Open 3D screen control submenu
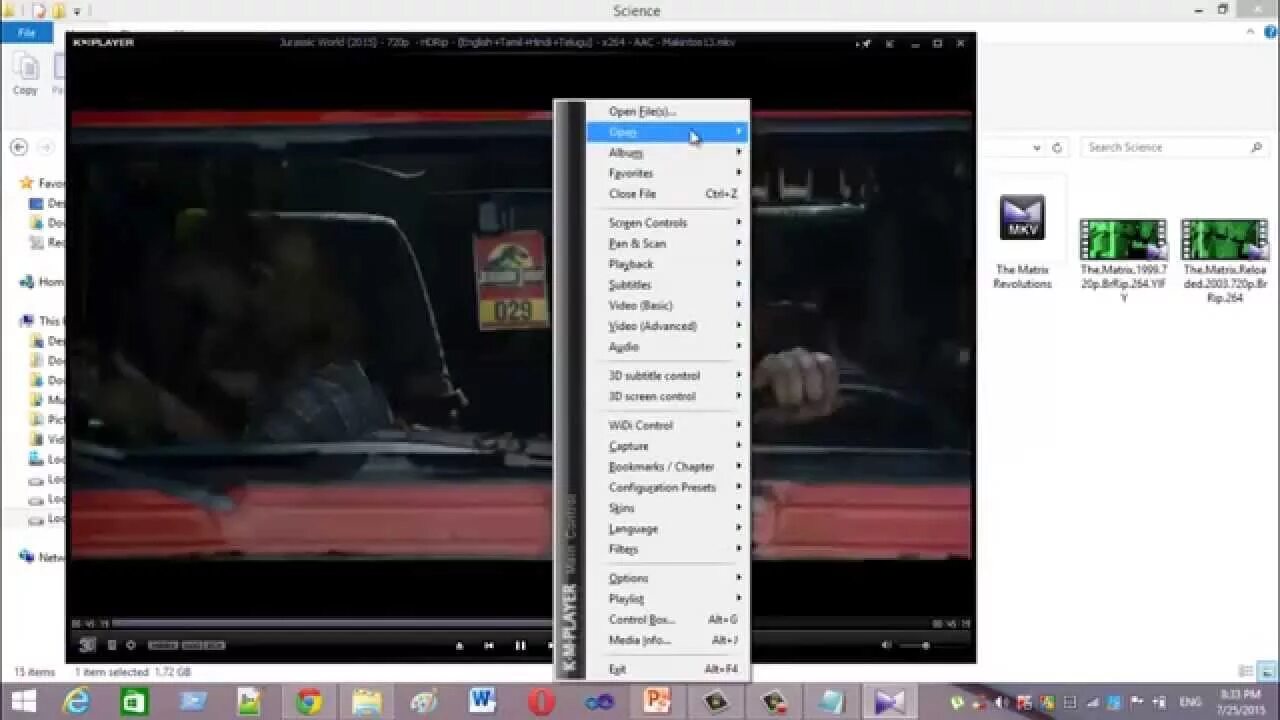 point(667,396)
